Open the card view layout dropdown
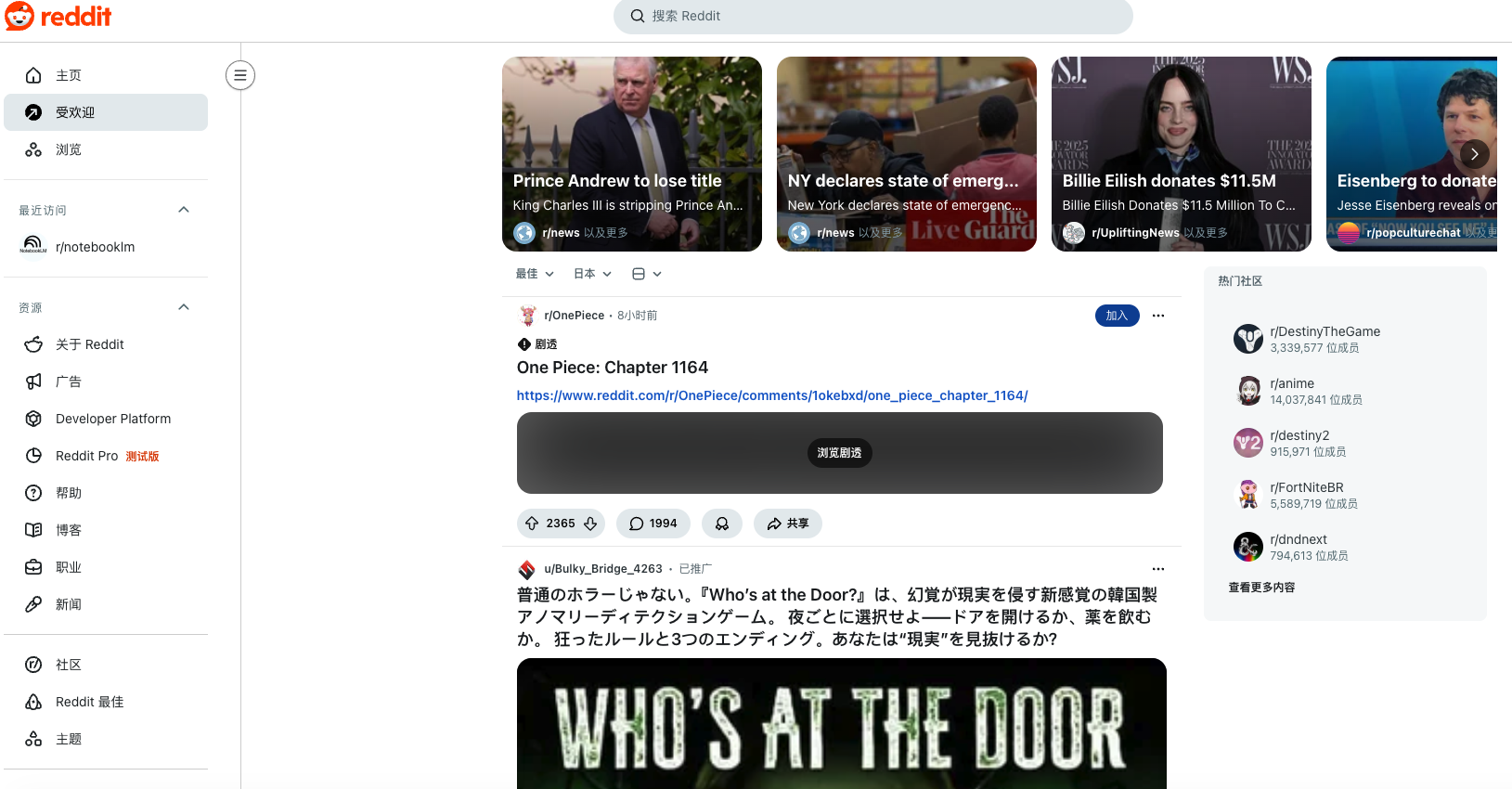Viewport: 1512px width, 789px height. 647,274
